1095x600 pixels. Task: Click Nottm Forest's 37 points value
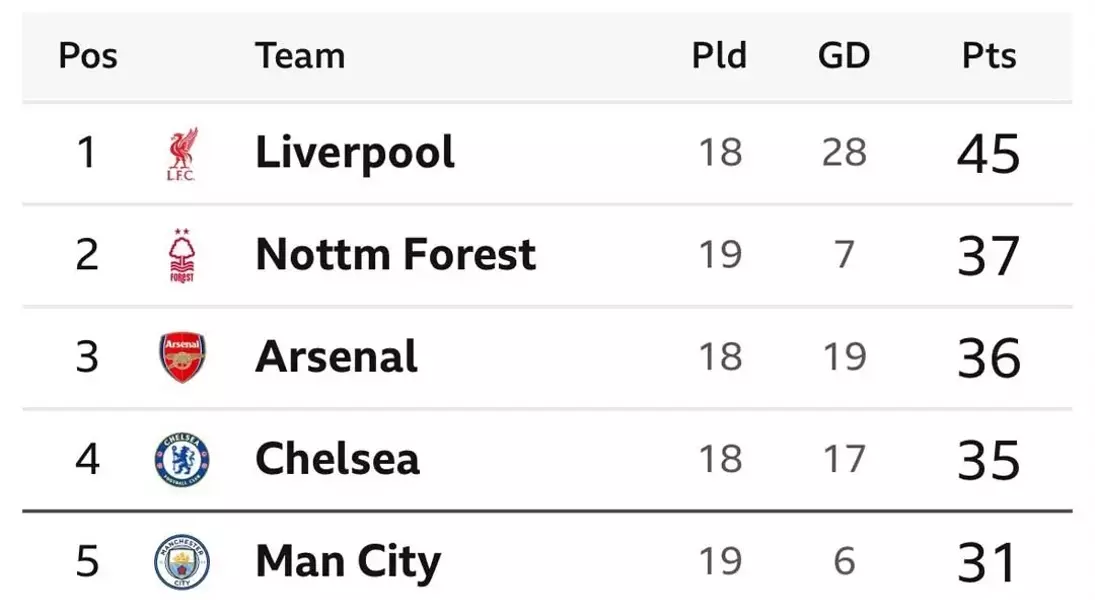tap(988, 256)
